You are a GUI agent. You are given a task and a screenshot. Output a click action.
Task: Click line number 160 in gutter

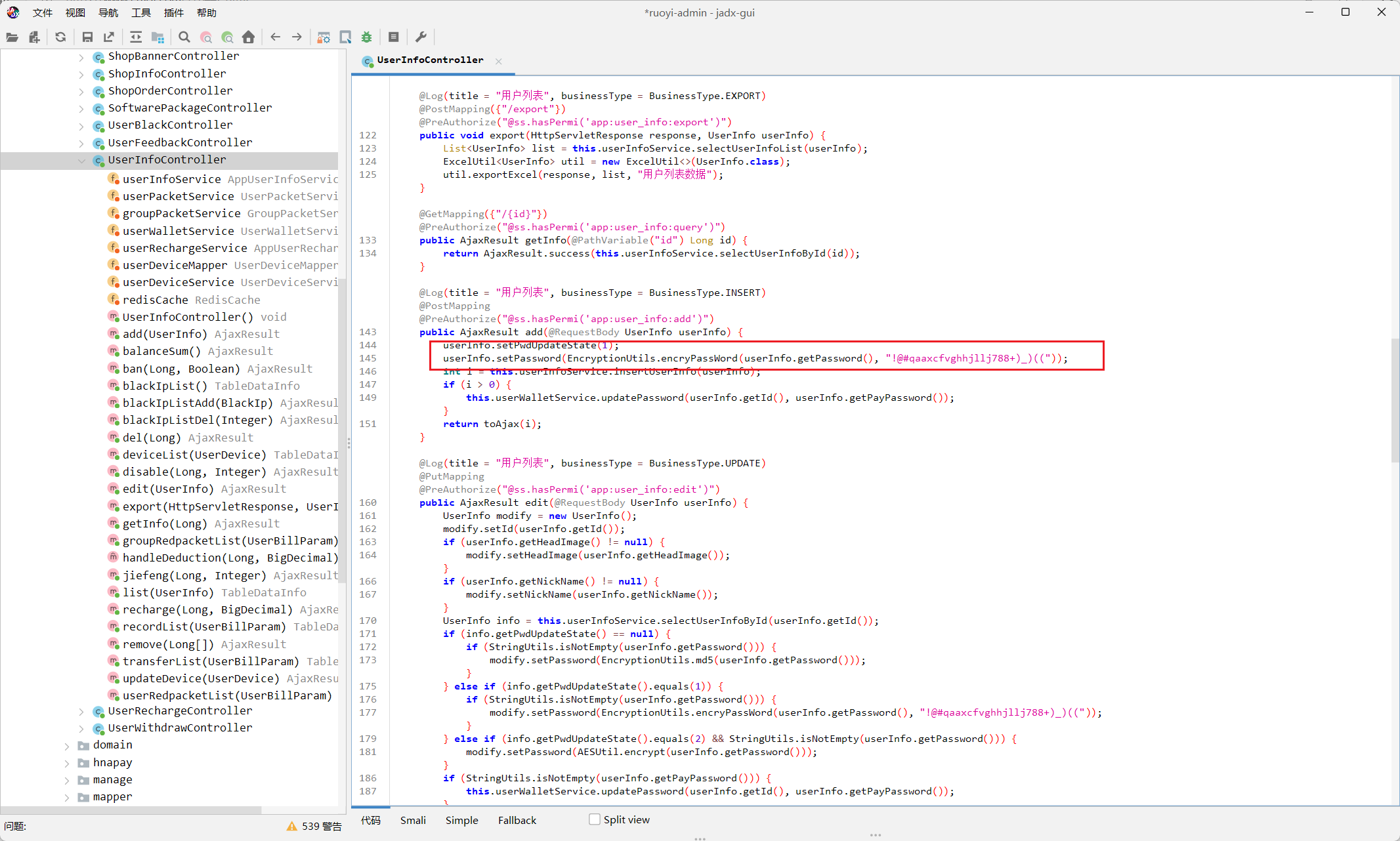pos(368,503)
